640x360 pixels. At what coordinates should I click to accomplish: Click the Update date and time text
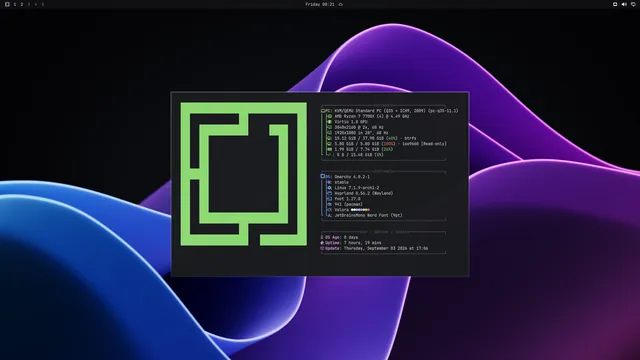pyautogui.click(x=386, y=248)
